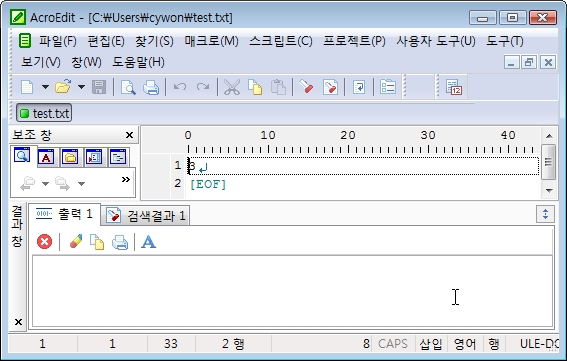Open the 스크립트(C) menu
The image size is (567, 361).
coord(281,41)
